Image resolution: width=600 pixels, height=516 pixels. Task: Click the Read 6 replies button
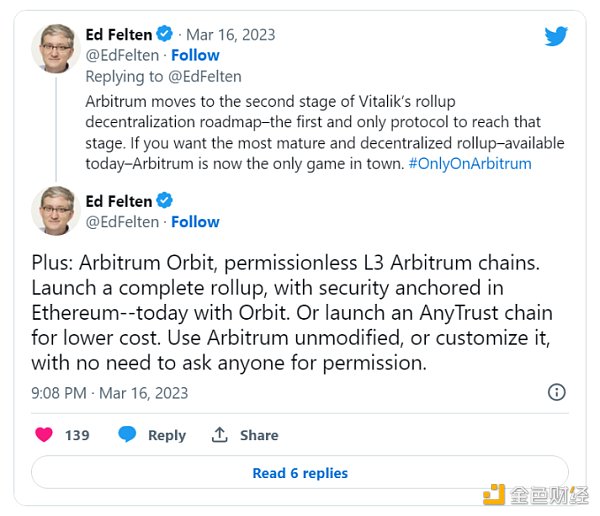tap(300, 473)
